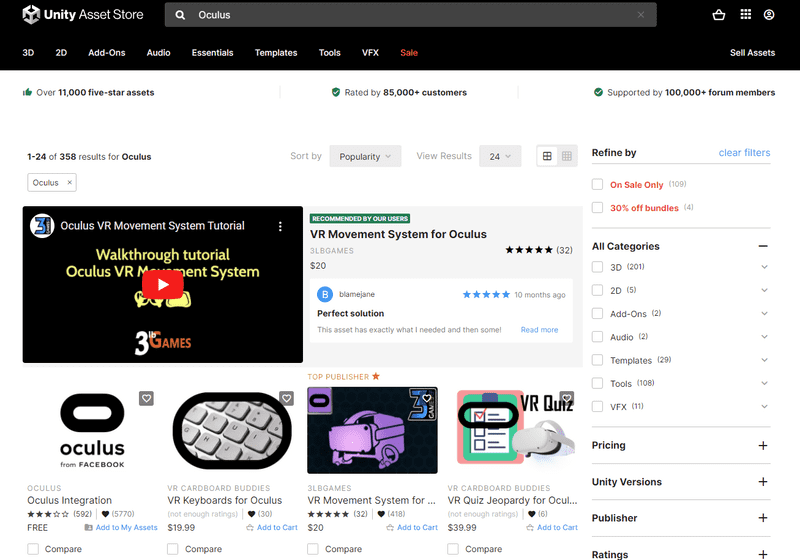Open the user account icon

point(769,15)
